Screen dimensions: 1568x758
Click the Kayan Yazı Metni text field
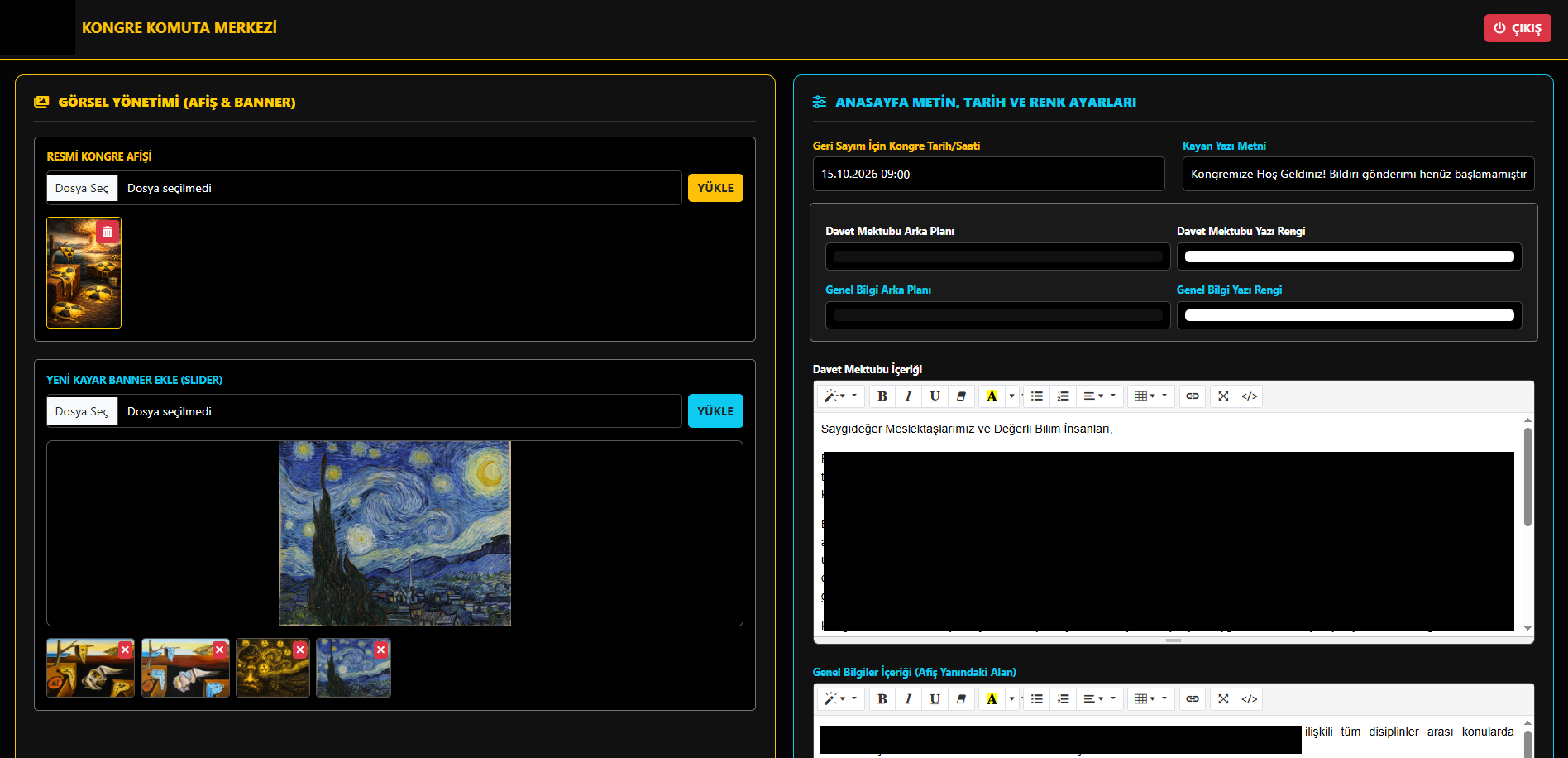pos(1358,174)
